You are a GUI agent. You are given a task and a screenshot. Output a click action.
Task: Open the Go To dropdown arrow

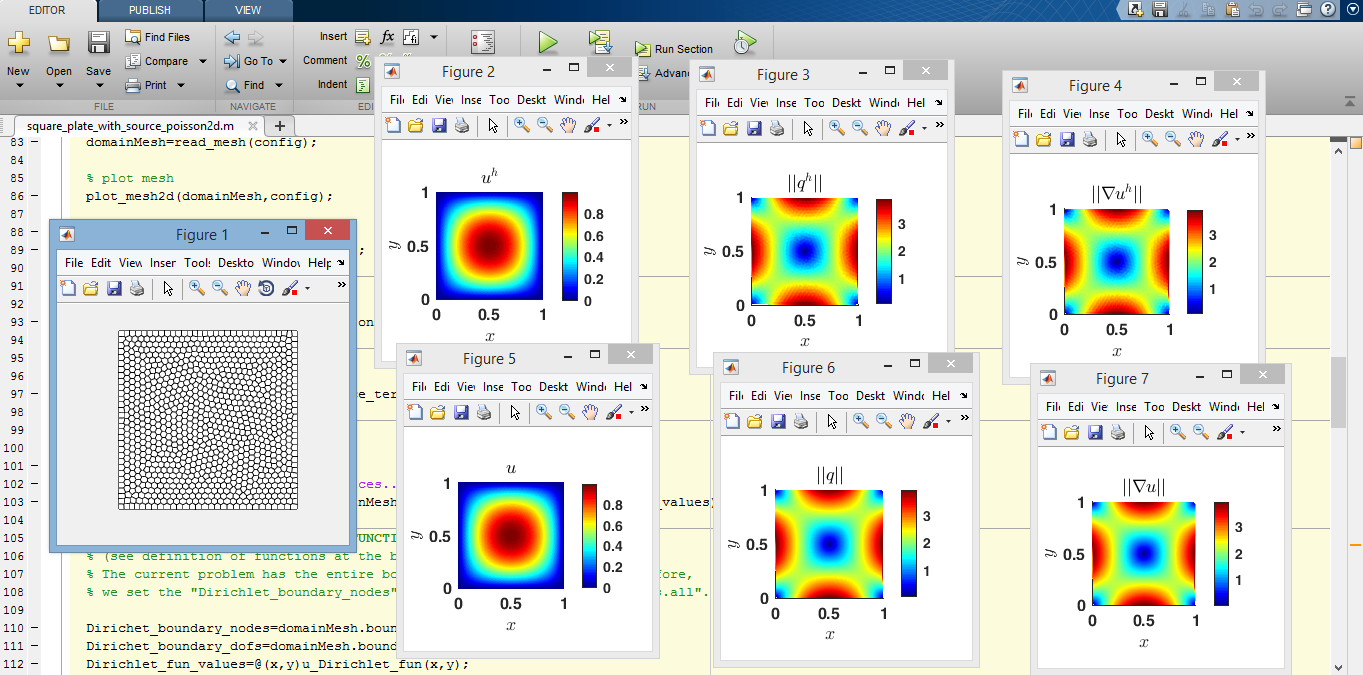point(283,61)
